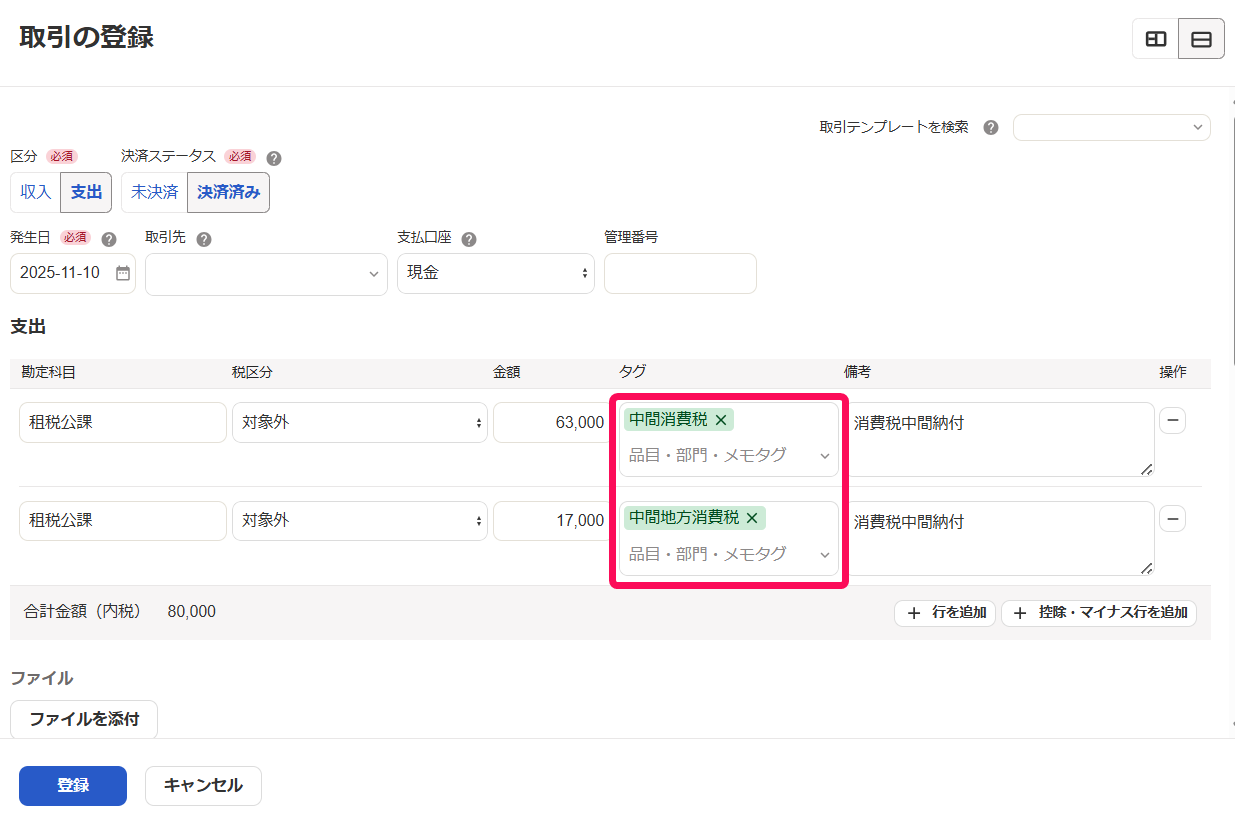Open 税区分 dropdown in the 63,000 row

[360, 422]
